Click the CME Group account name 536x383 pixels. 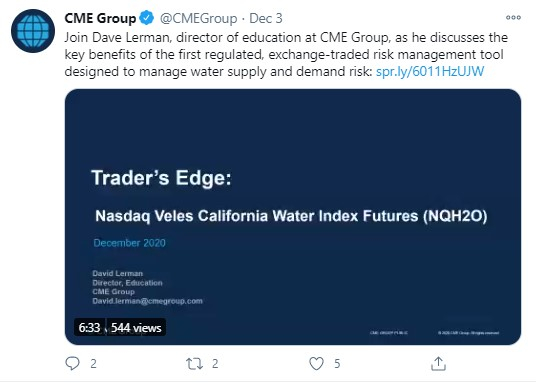100,18
